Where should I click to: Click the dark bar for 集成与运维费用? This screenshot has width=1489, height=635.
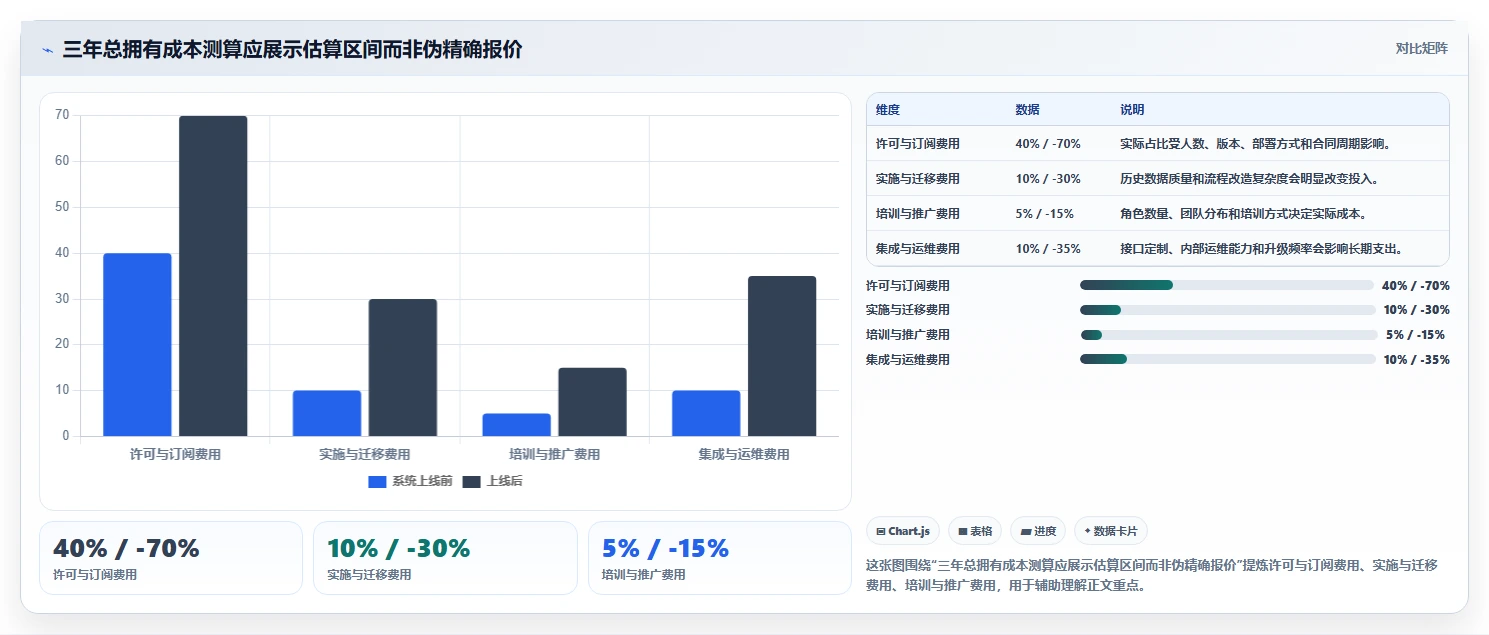(782, 356)
